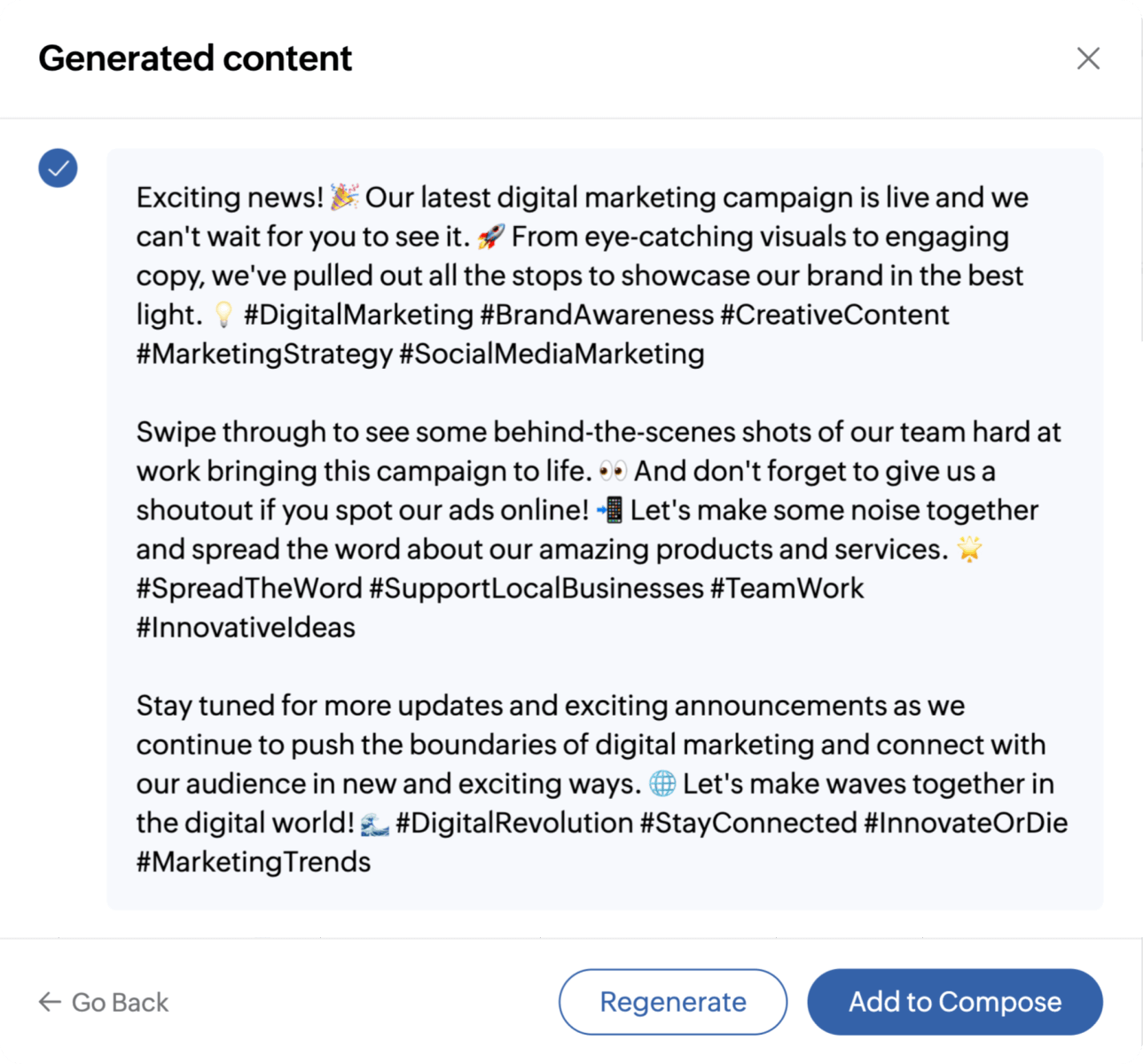Close the Generated content dialog
1143x1064 pixels.
click(1088, 59)
